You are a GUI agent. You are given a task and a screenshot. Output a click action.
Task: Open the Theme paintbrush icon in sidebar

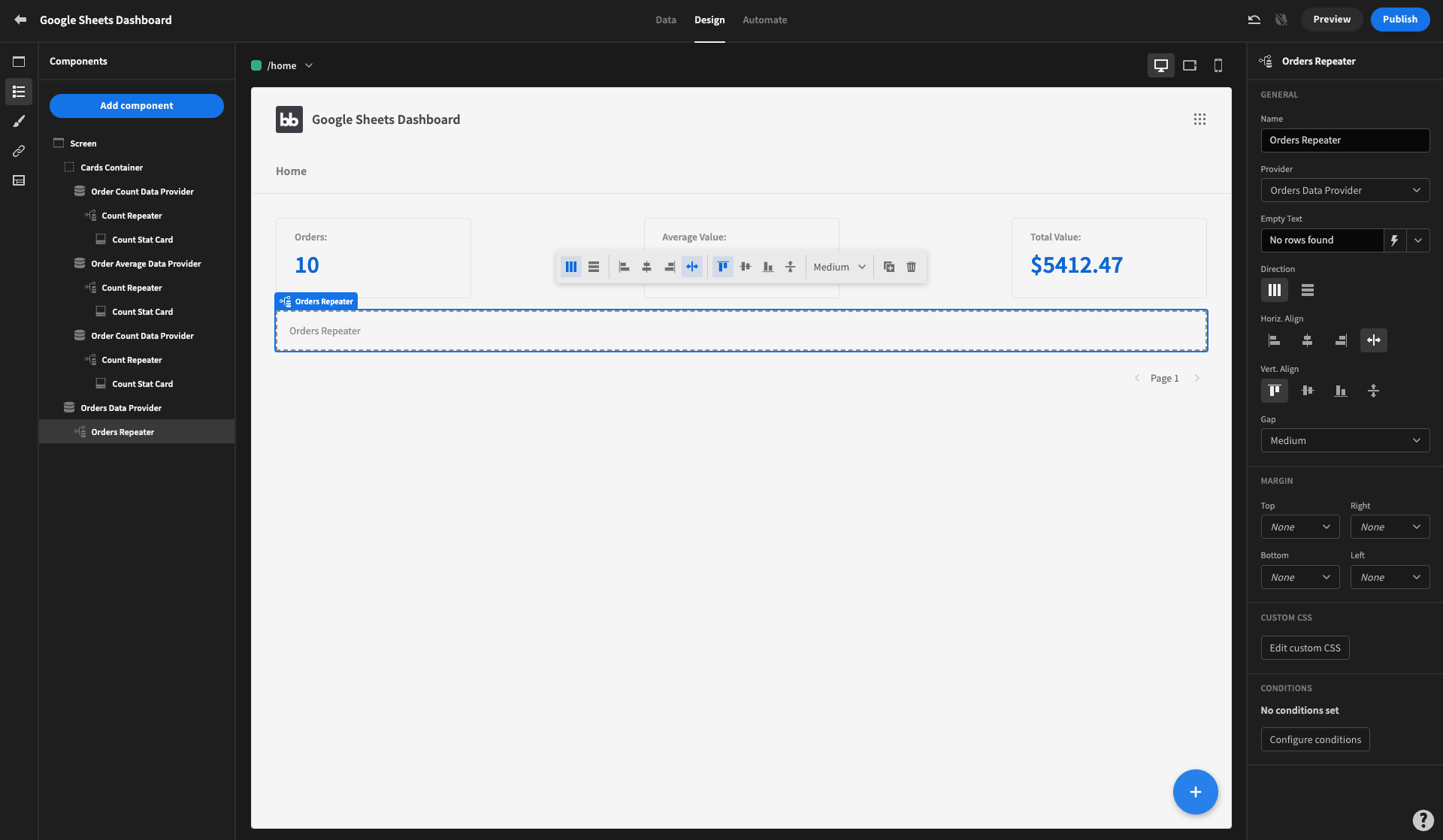tap(19, 121)
